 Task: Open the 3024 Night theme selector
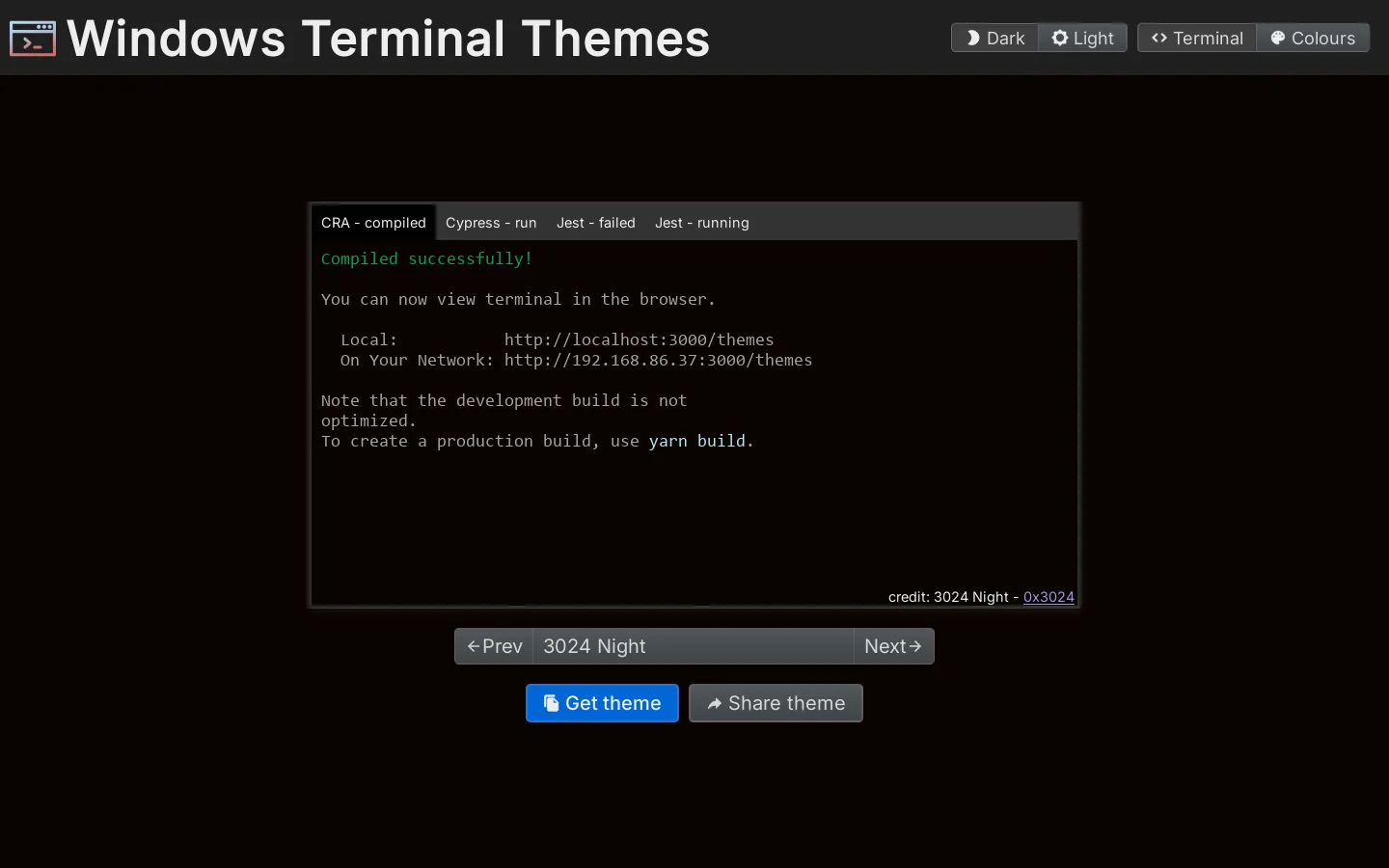click(694, 646)
